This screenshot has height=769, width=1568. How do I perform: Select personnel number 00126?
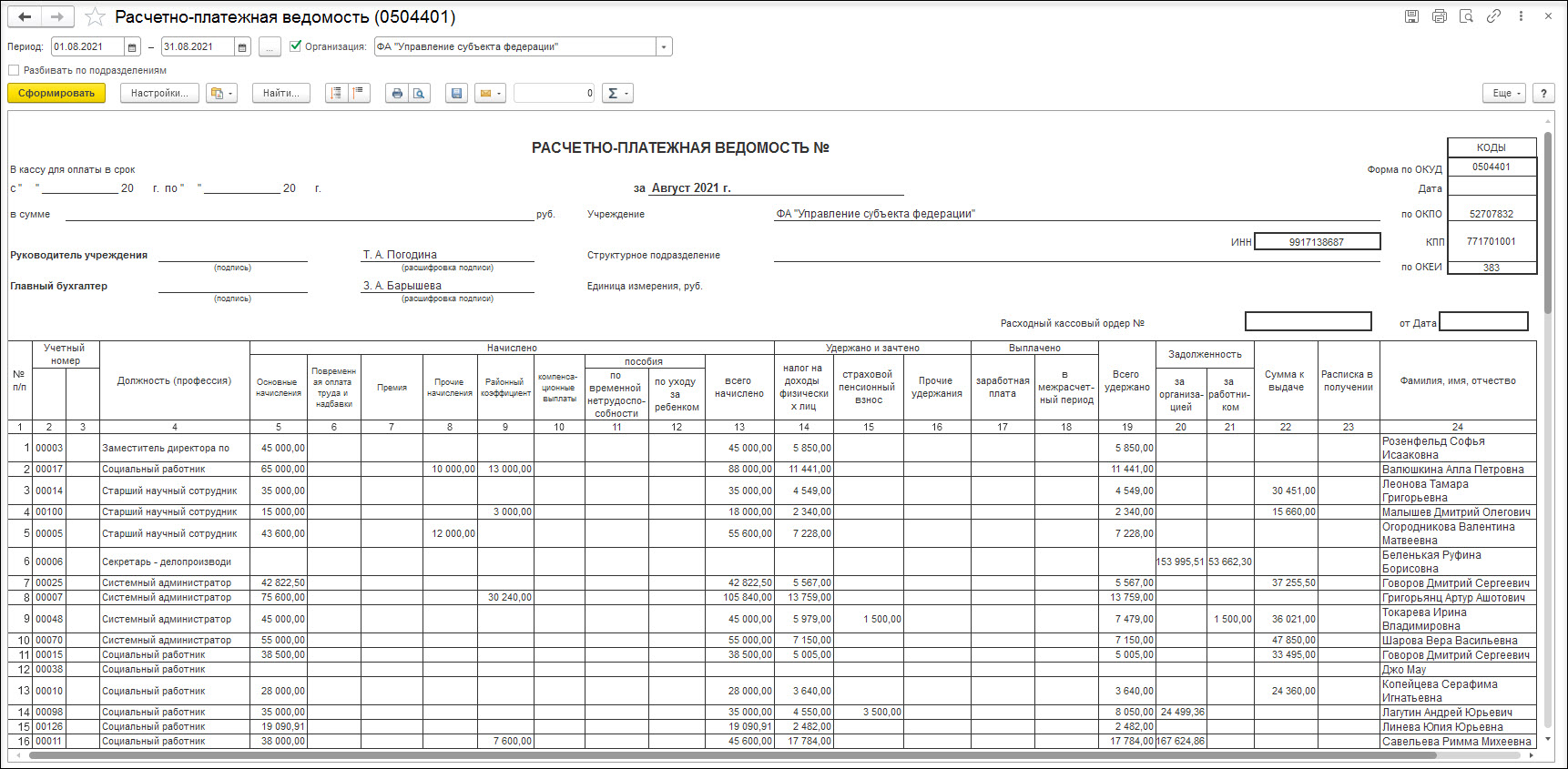[49, 727]
